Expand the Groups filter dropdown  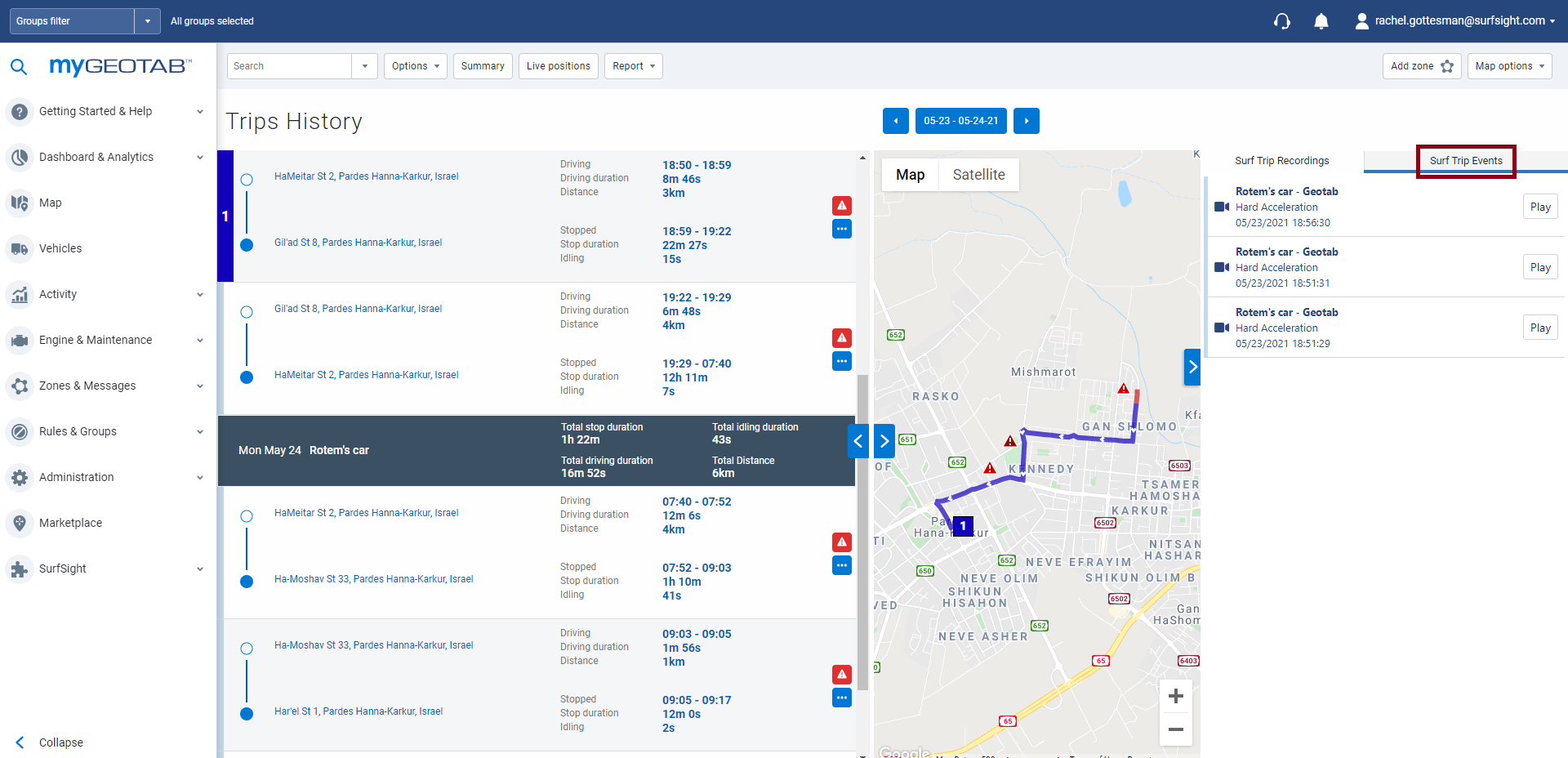[148, 21]
